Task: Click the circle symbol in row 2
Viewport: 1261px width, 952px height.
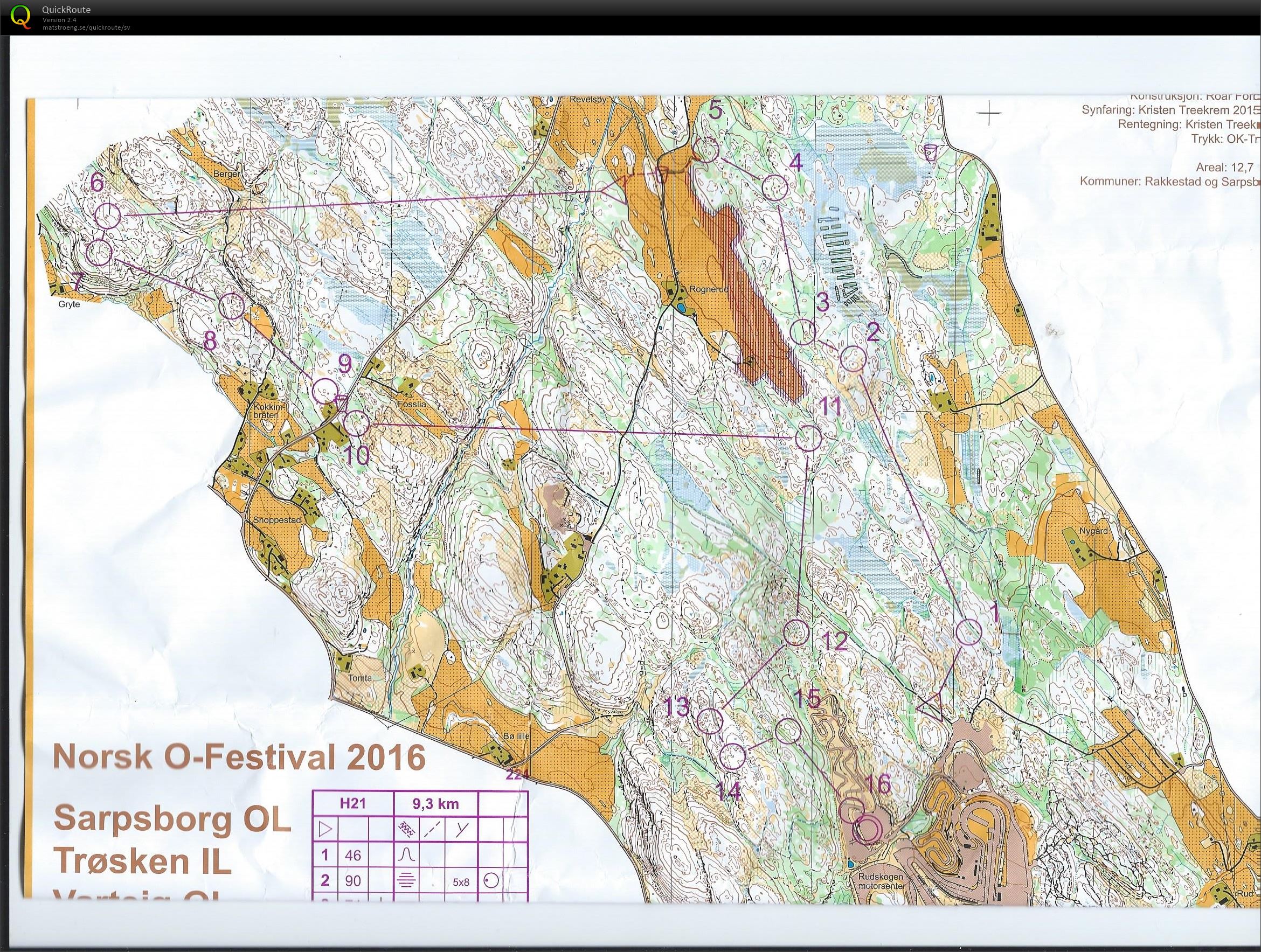Action: pyautogui.click(x=491, y=881)
